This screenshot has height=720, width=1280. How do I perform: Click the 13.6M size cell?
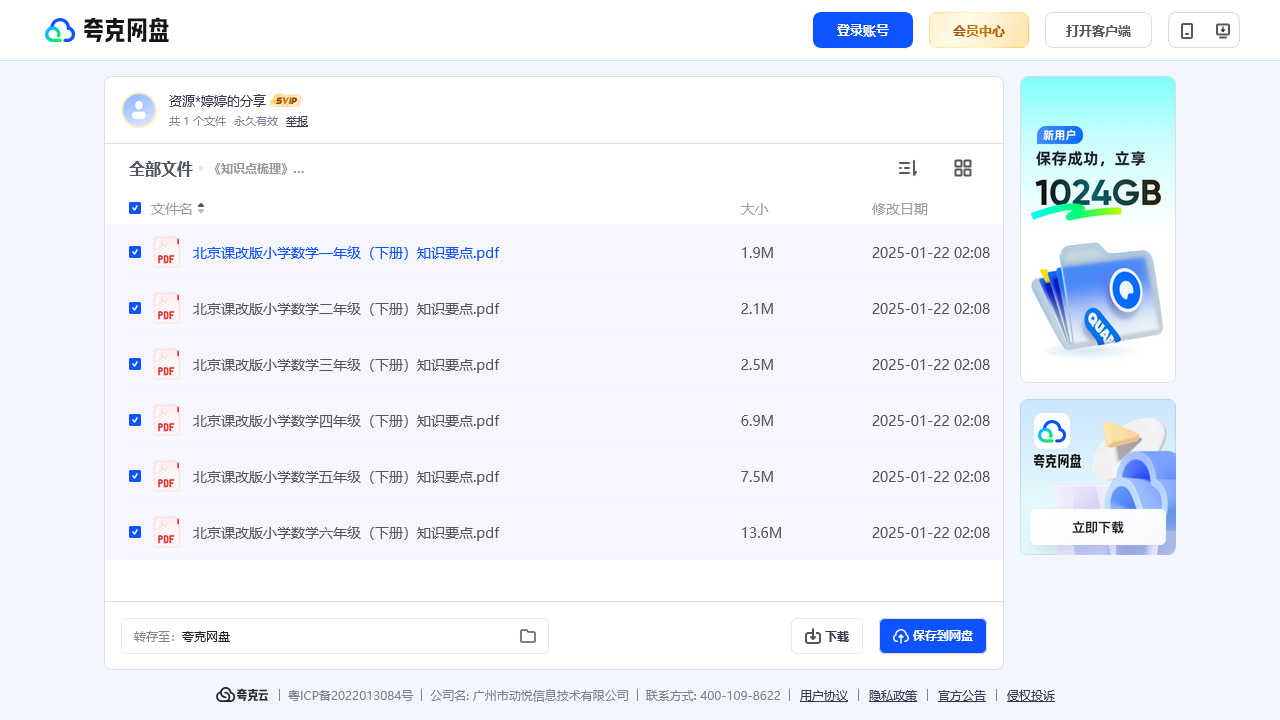761,533
